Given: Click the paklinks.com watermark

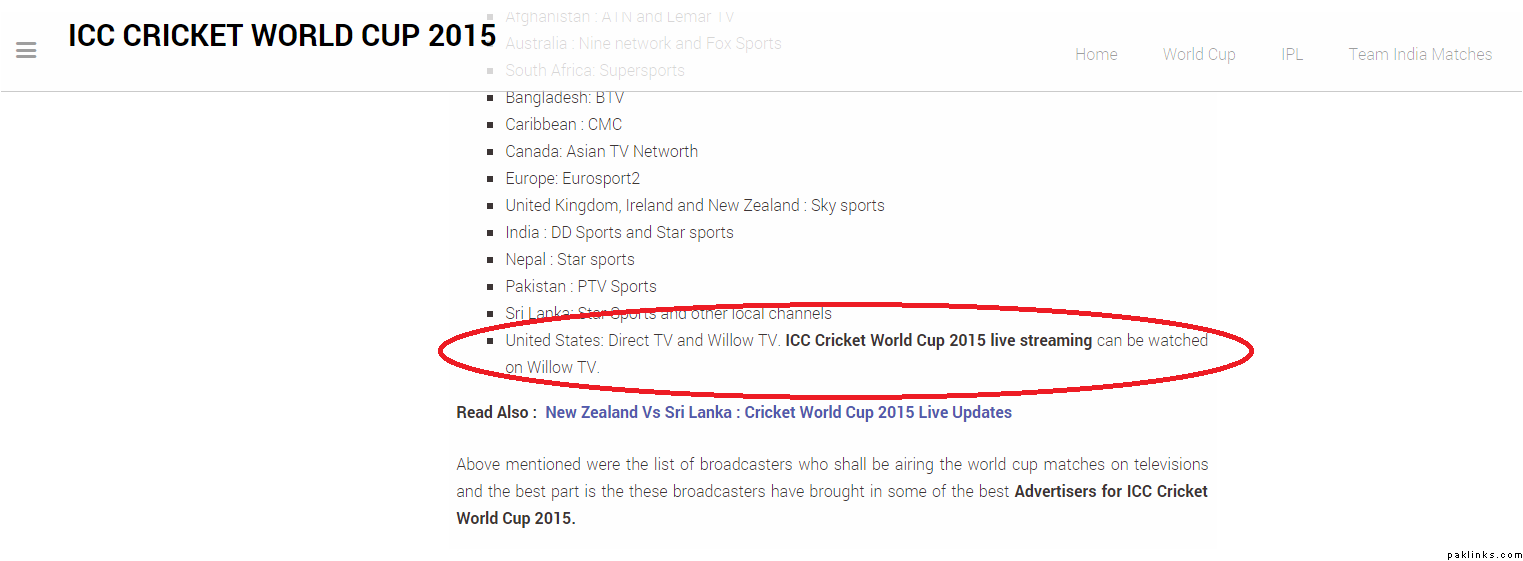Looking at the screenshot, I should (x=1484, y=554).
